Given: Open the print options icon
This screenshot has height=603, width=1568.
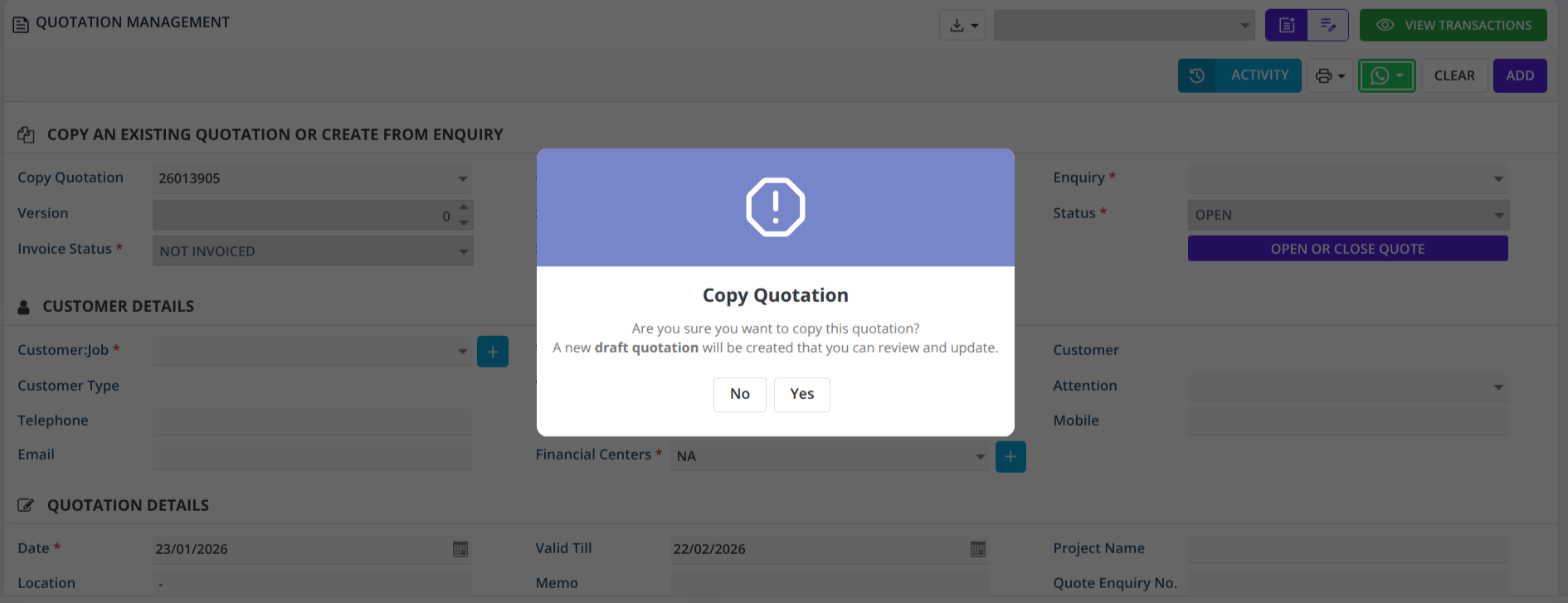Looking at the screenshot, I should coord(1330,75).
